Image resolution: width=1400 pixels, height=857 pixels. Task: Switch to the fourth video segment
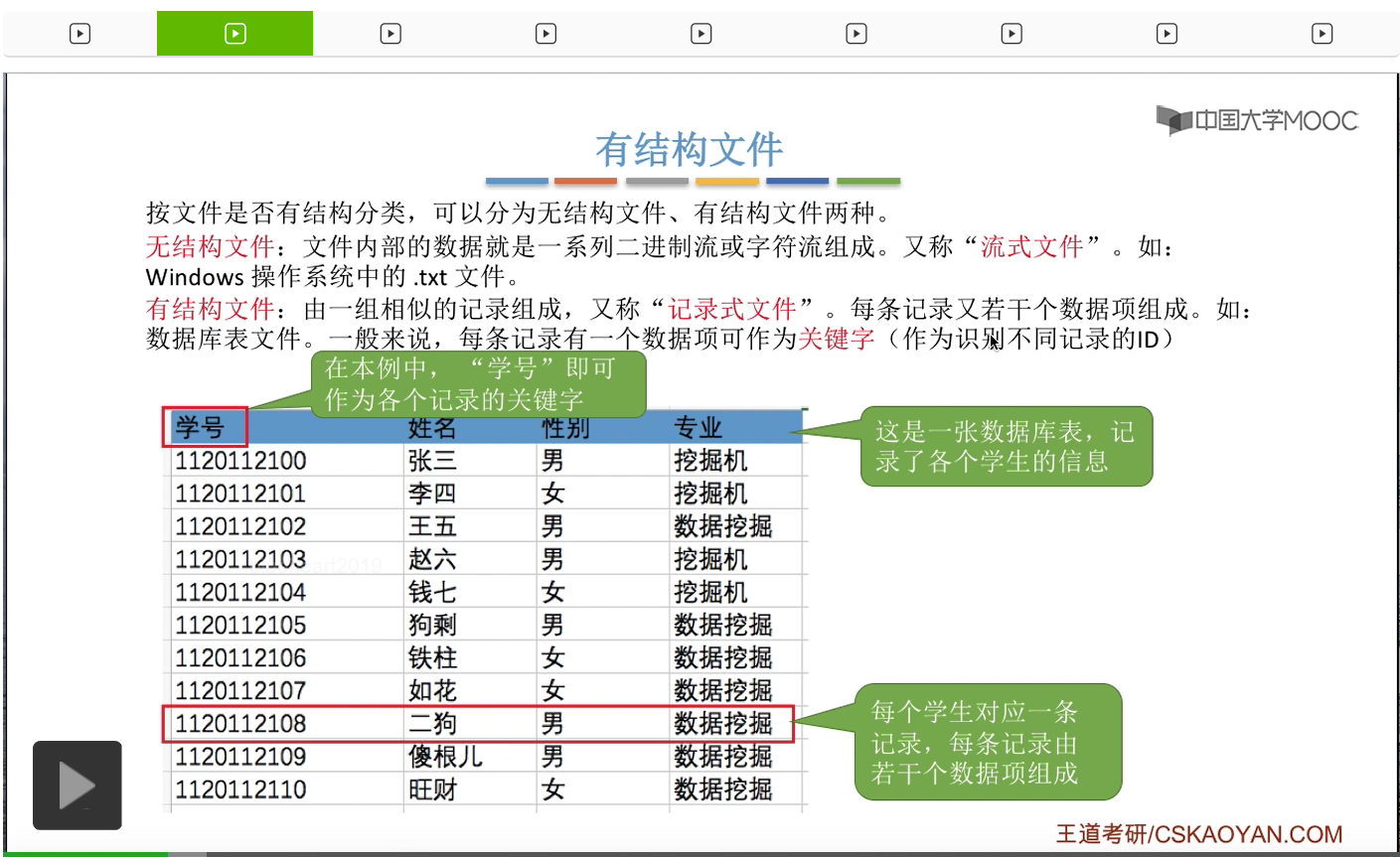(545, 34)
